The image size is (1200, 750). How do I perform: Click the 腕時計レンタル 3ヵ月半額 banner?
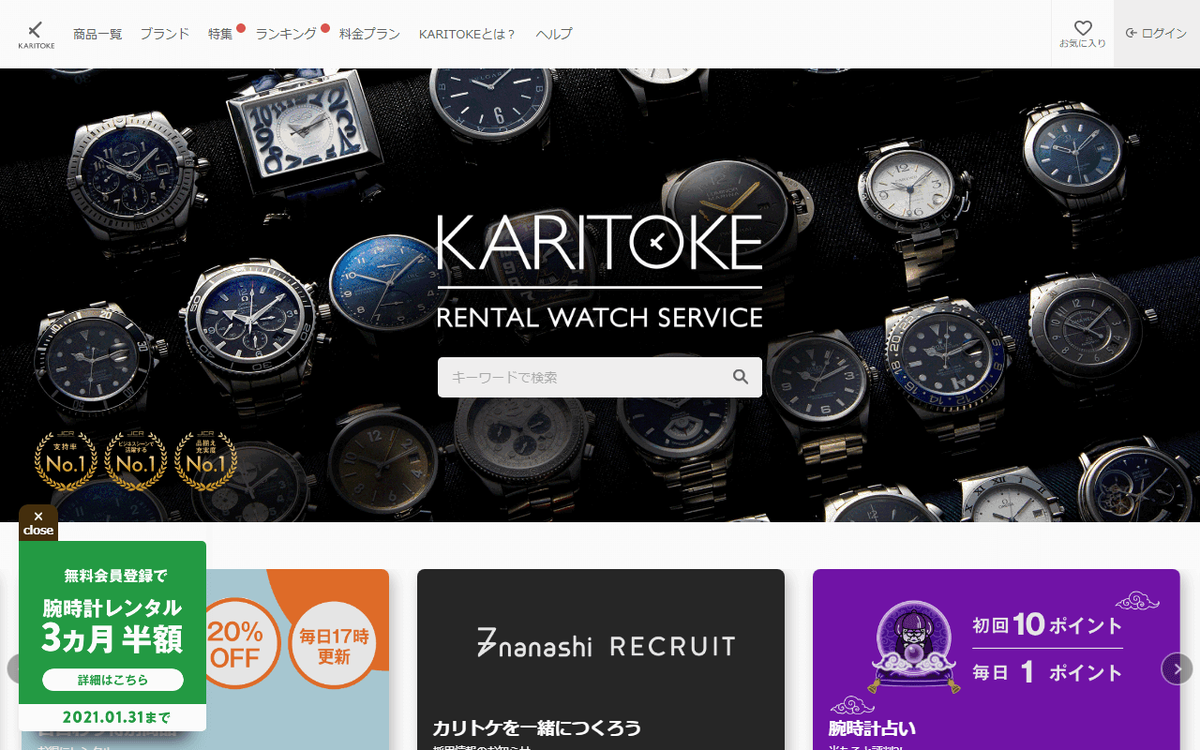point(113,635)
